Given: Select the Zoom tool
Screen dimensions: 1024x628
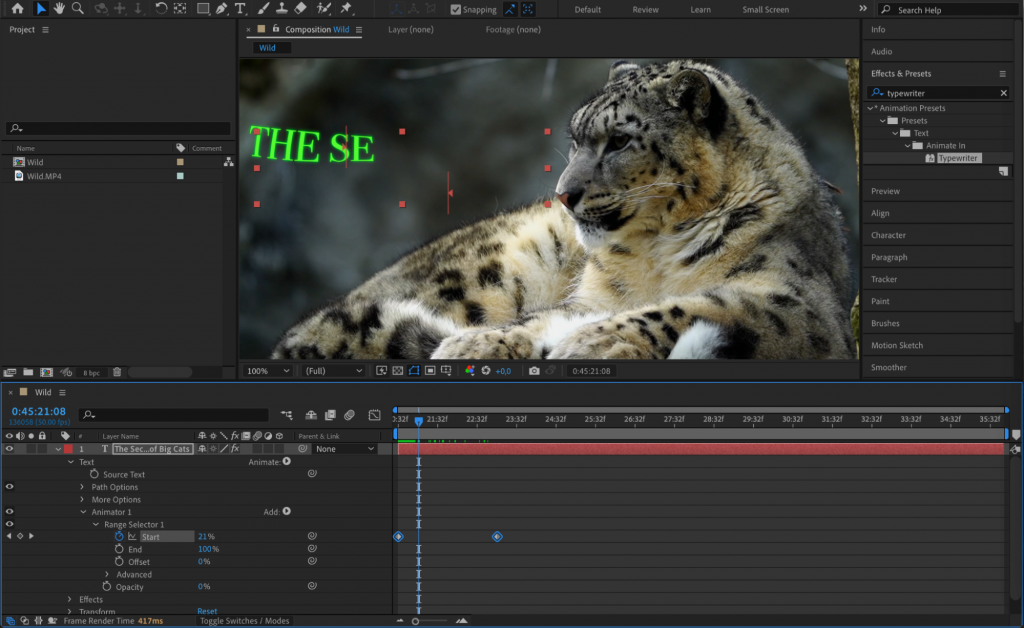Looking at the screenshot, I should (77, 9).
